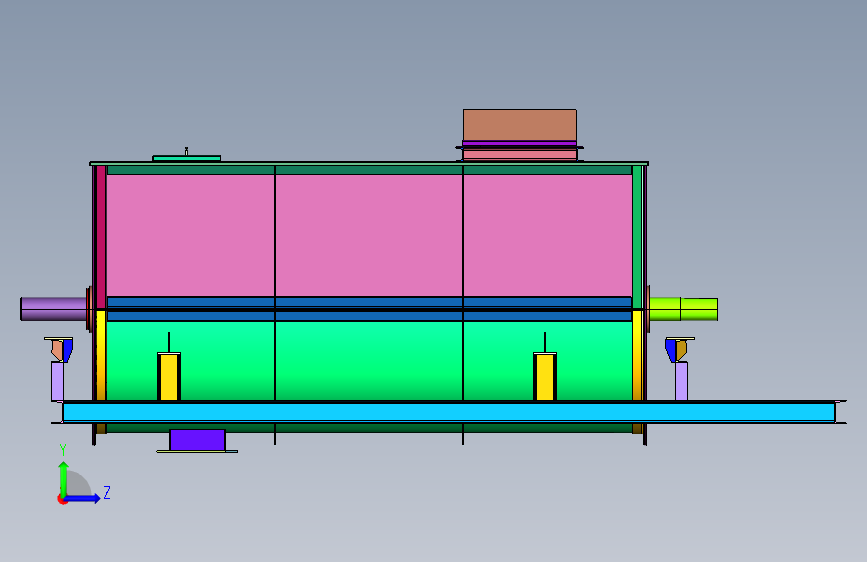Select the crimson vertical strip at the left end
The image size is (867, 562).
click(x=101, y=237)
